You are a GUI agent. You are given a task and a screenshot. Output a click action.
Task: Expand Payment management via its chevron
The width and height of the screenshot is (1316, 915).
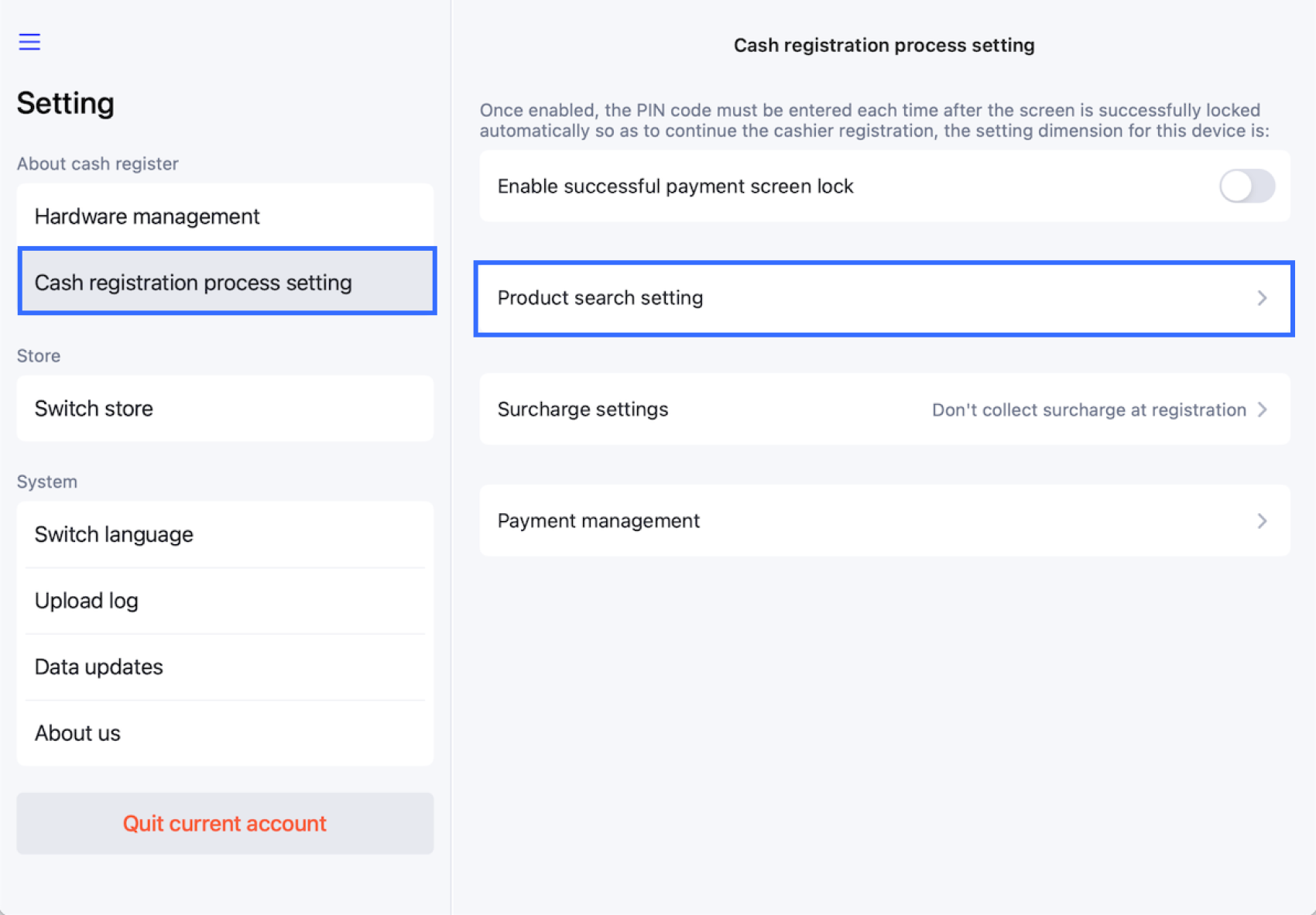click(x=1263, y=521)
